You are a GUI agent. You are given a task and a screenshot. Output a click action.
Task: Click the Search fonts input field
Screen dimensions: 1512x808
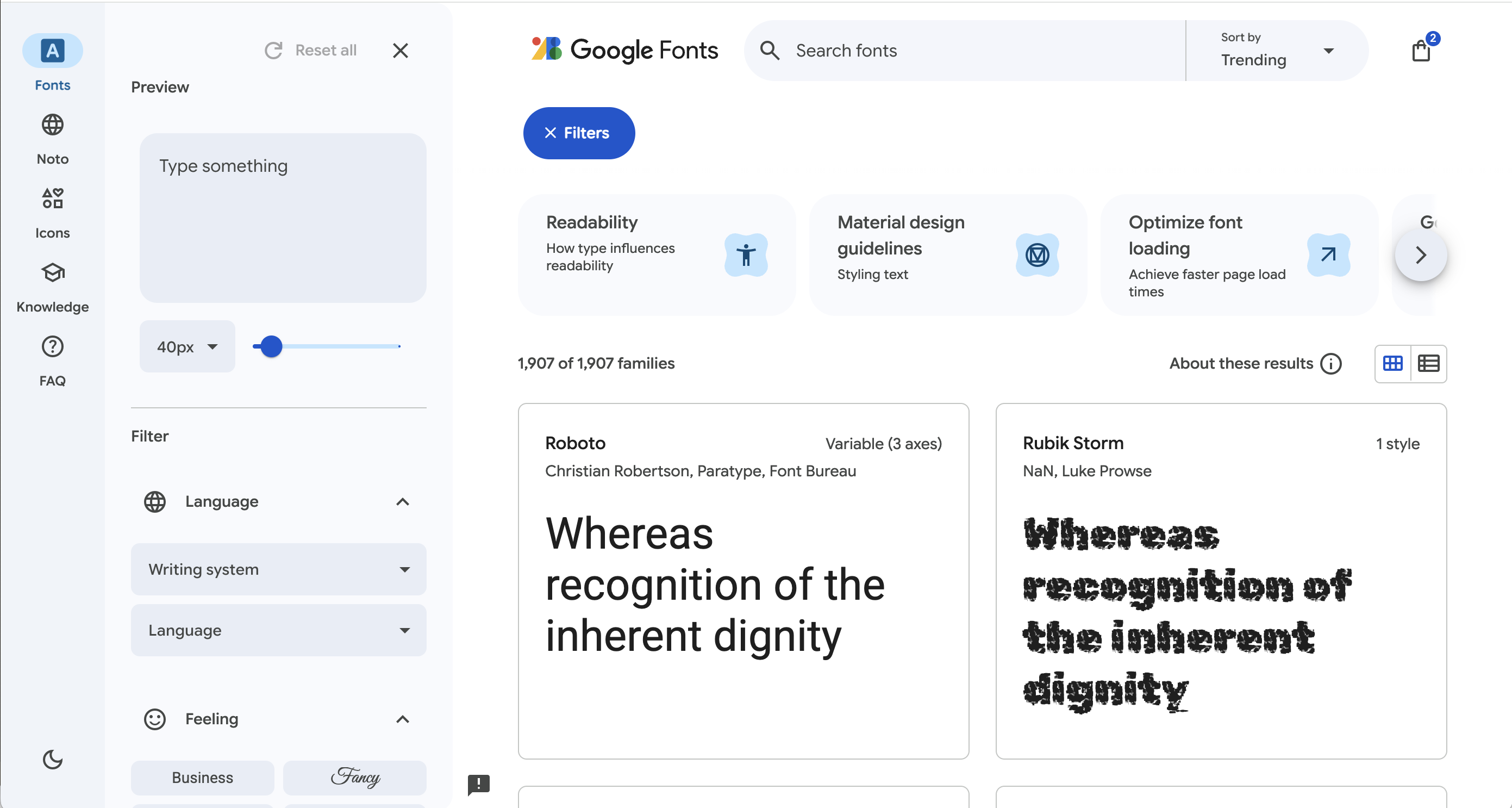974,51
